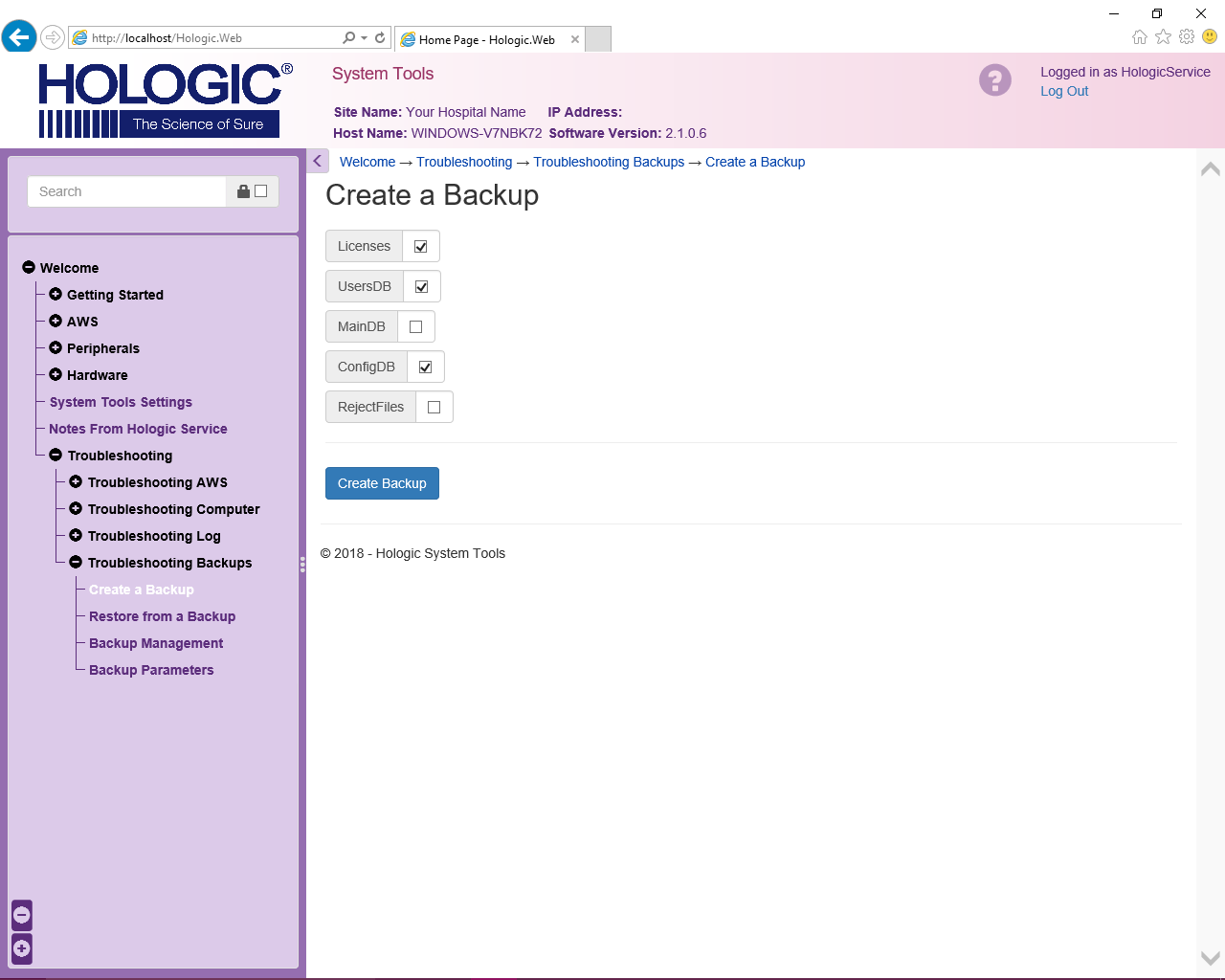1225x980 pixels.
Task: Check the RejectFiles checkbox
Action: 433,407
